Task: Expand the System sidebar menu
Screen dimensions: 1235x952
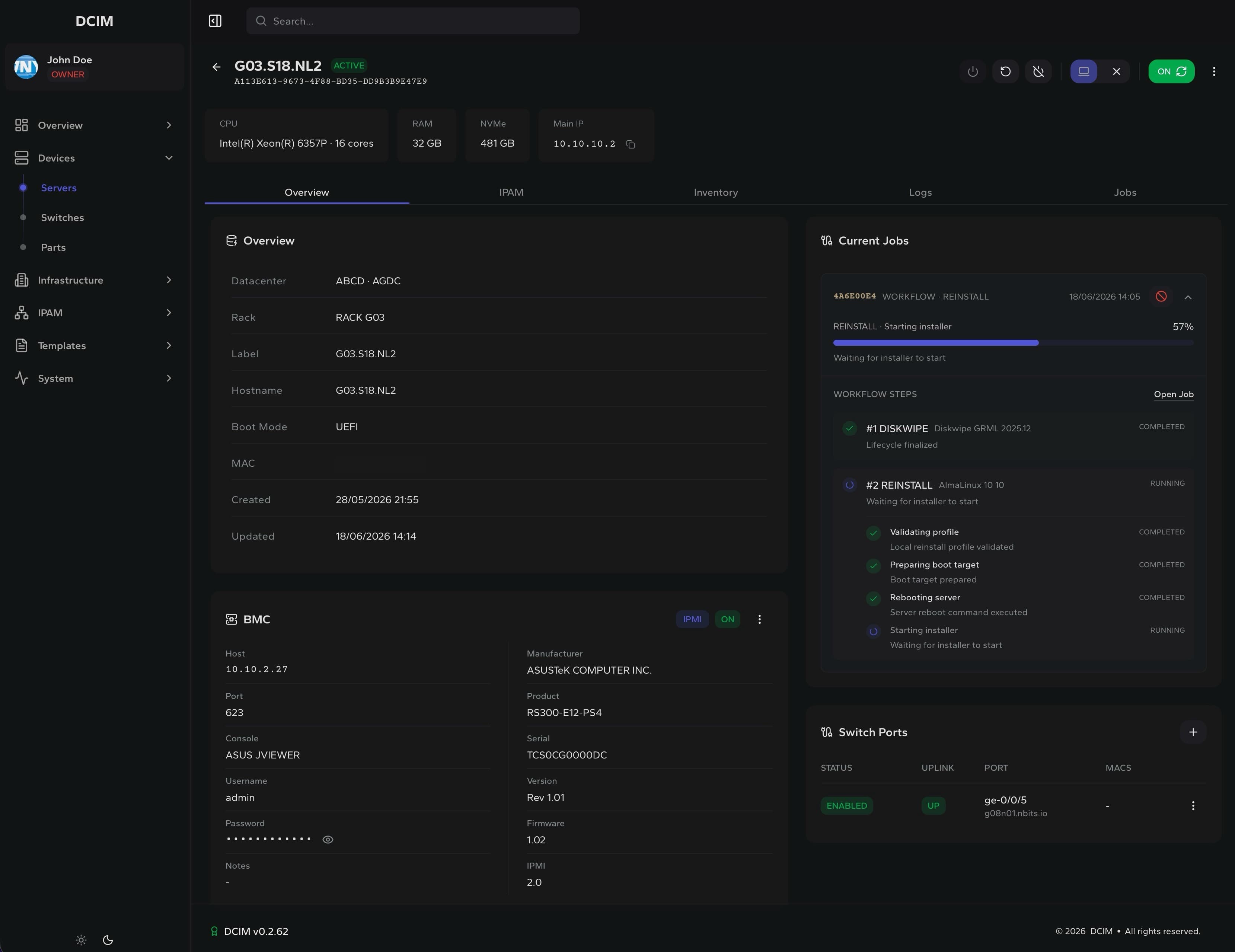Action: coord(95,379)
